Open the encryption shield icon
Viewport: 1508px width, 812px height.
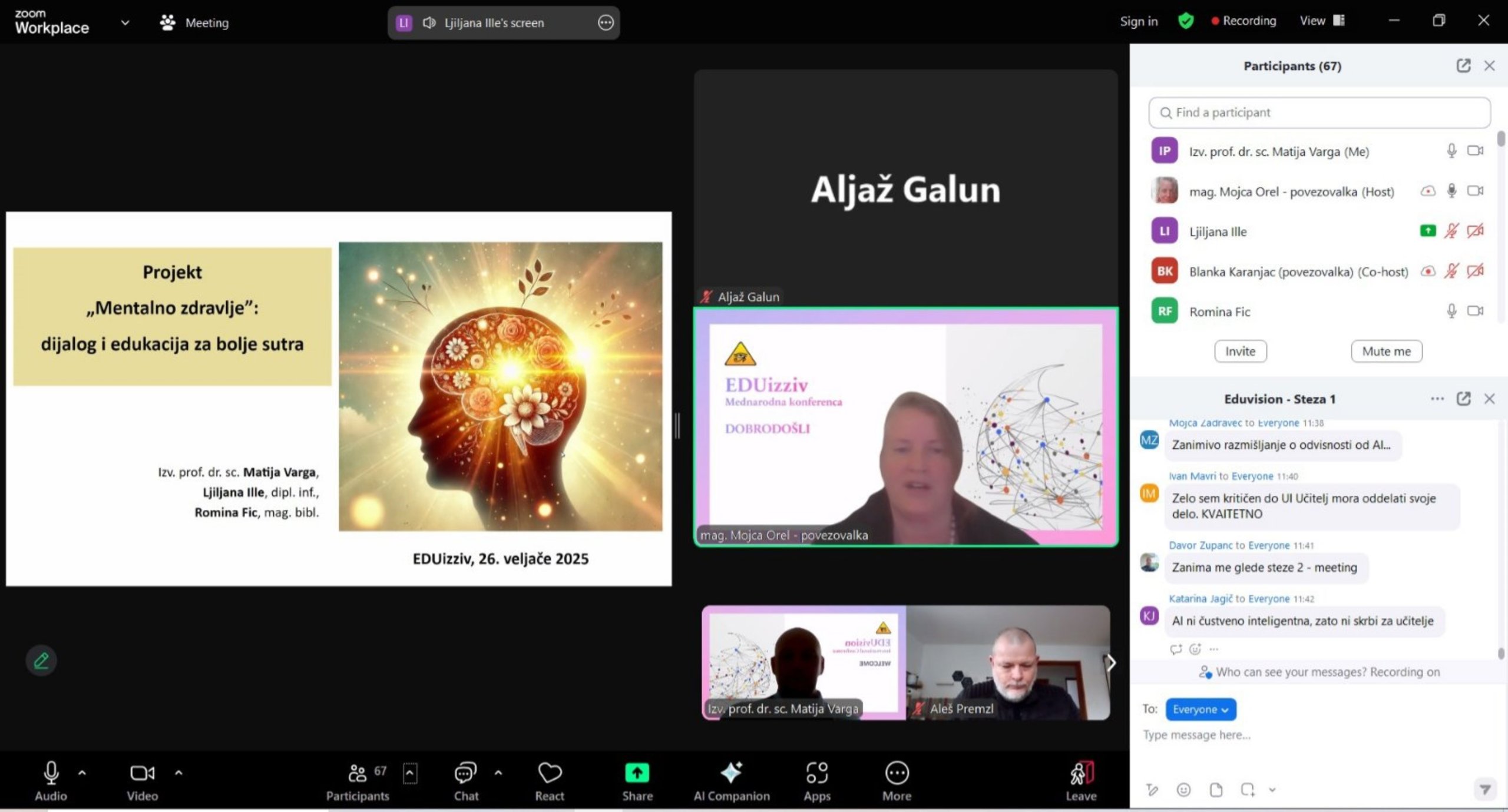(1186, 21)
